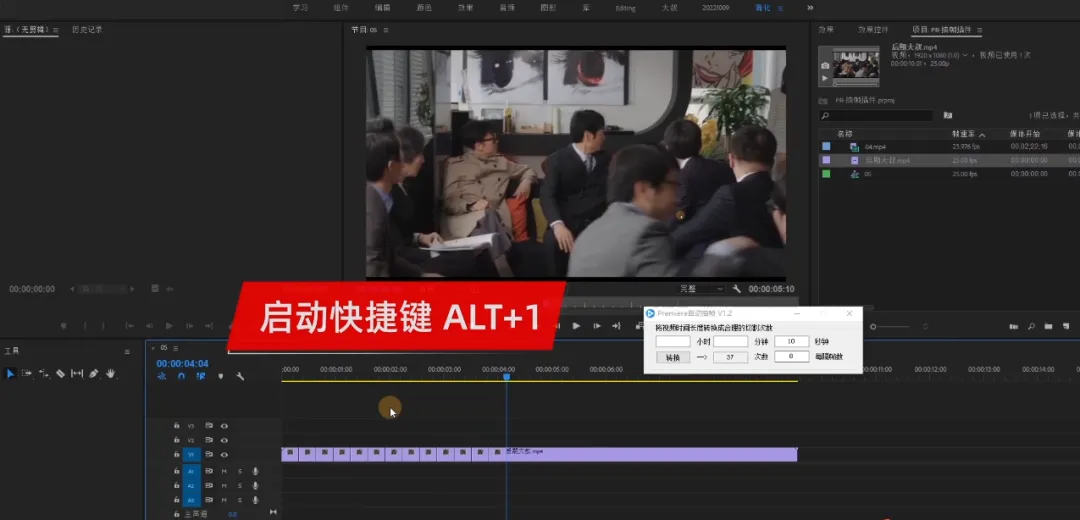Image resolution: width=1080 pixels, height=520 pixels.
Task: Click the find-in-bin folder icon beside the search box
Action: tap(947, 115)
